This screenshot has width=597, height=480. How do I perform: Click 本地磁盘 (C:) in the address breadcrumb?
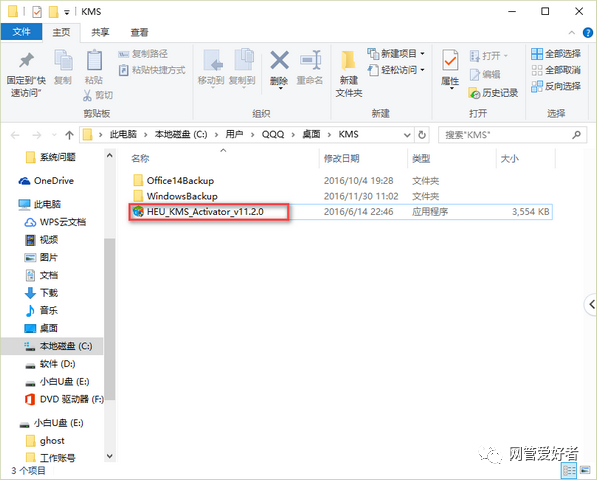tap(181, 134)
